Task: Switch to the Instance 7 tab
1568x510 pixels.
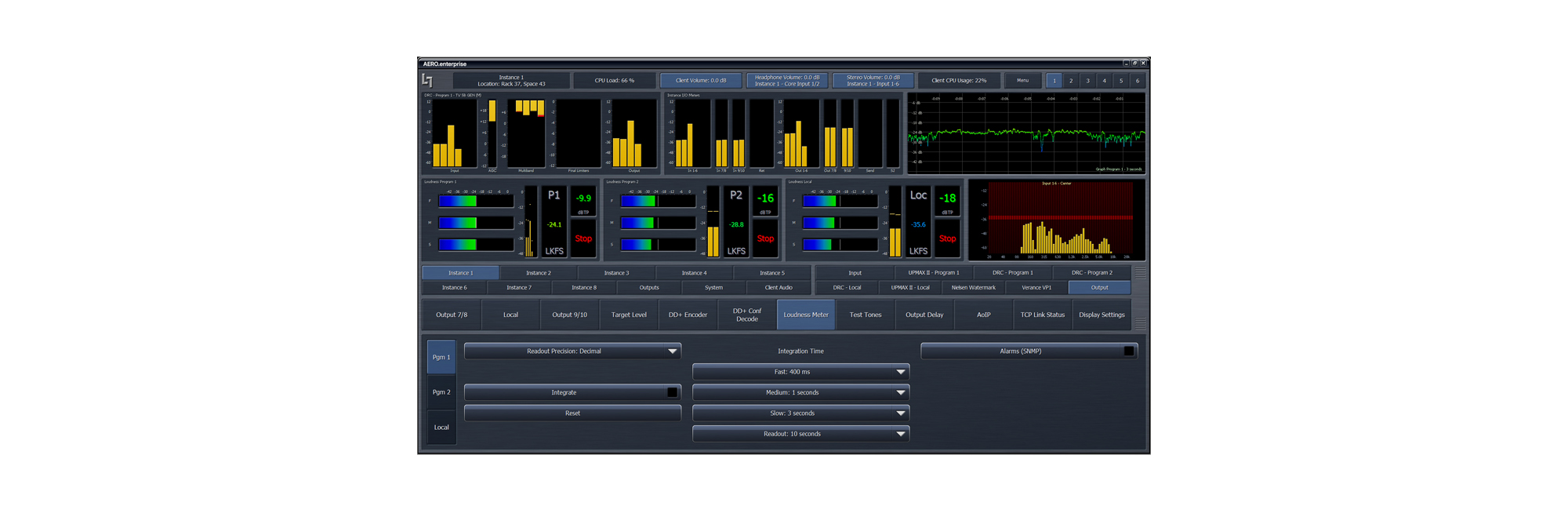Action: coord(518,288)
